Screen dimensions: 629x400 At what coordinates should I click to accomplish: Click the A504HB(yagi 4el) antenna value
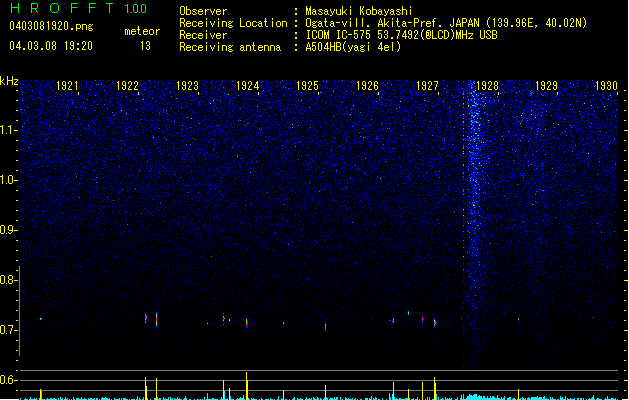pos(353,47)
